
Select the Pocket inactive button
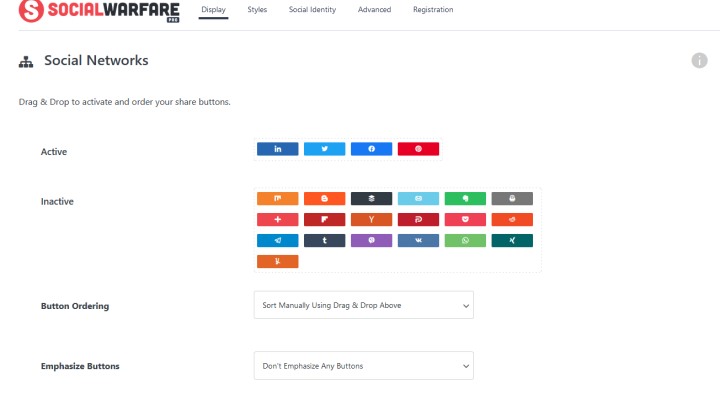pyautogui.click(x=465, y=219)
